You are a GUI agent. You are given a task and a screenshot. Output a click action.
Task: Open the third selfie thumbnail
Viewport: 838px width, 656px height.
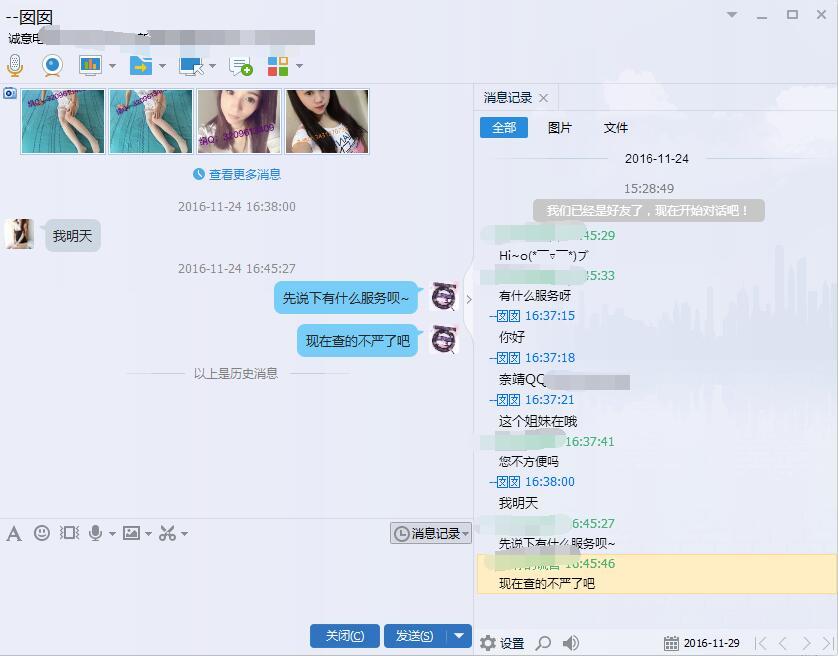pos(239,121)
